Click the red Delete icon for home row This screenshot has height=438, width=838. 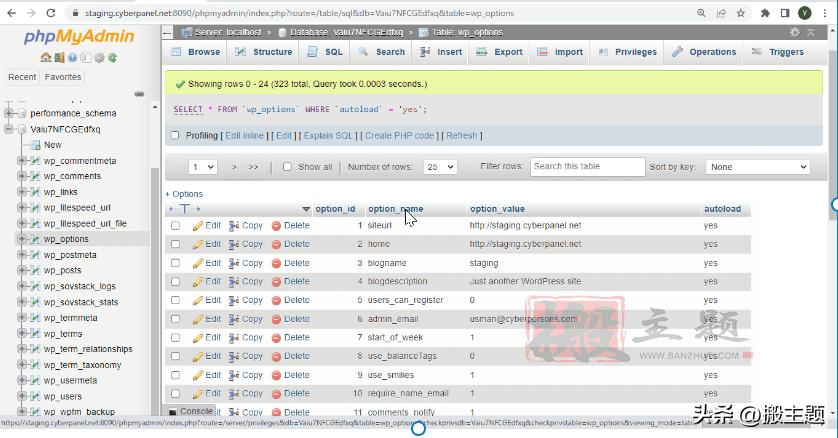(277, 244)
